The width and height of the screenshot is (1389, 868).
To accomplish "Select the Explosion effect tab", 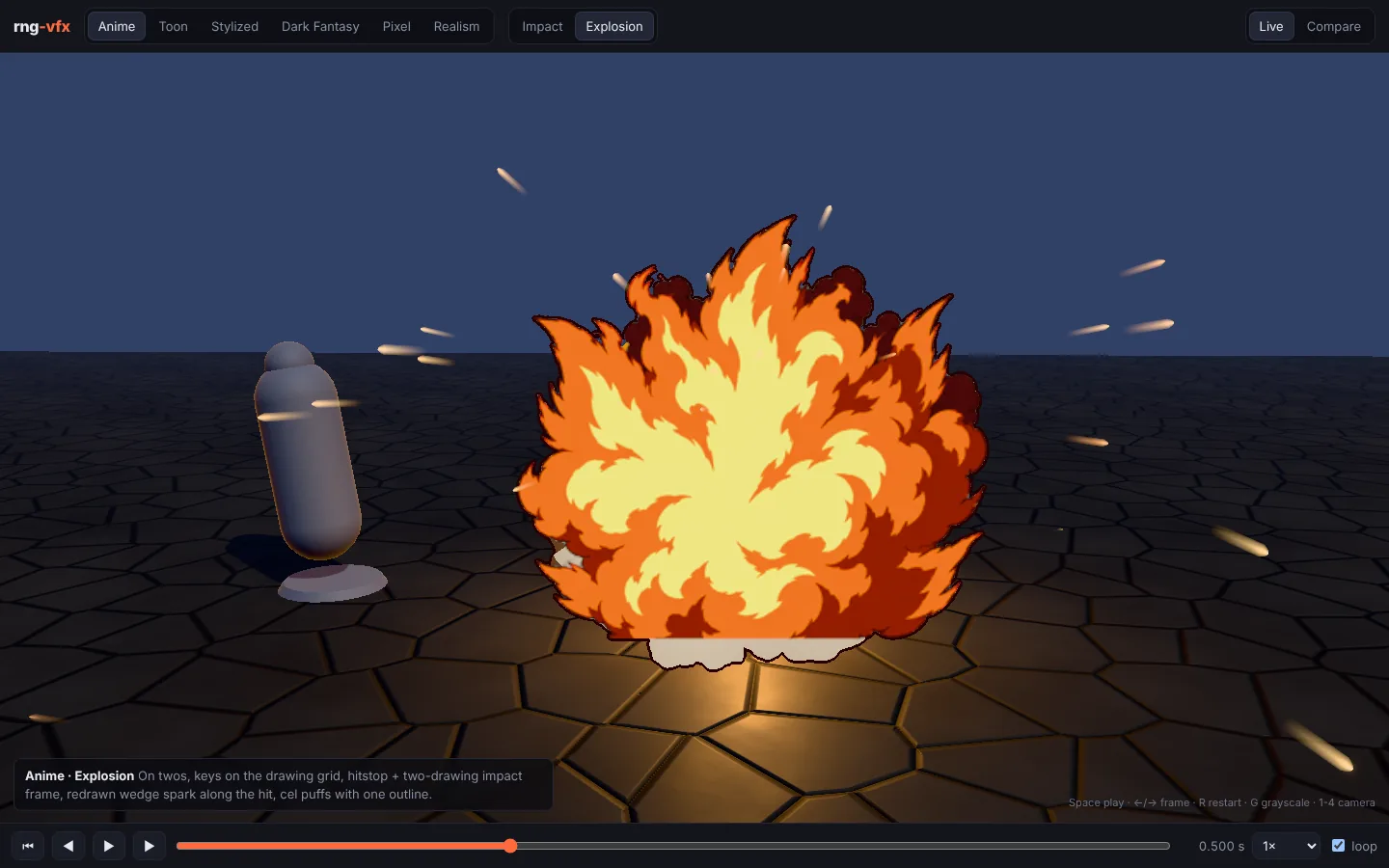I will [614, 26].
